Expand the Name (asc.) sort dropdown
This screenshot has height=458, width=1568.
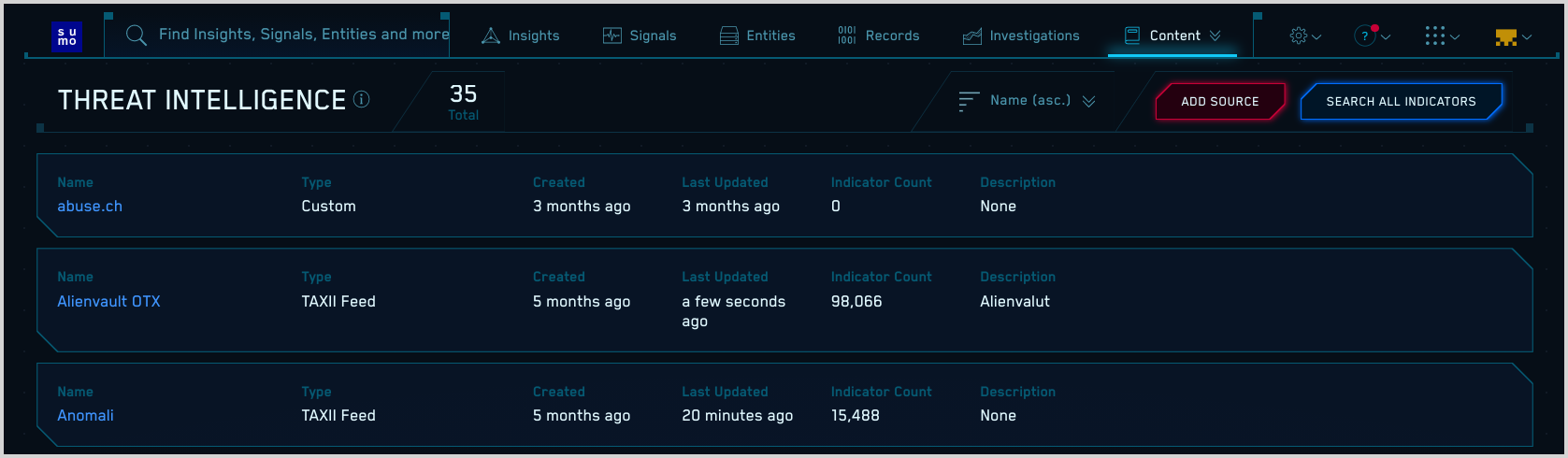[x=1088, y=101]
